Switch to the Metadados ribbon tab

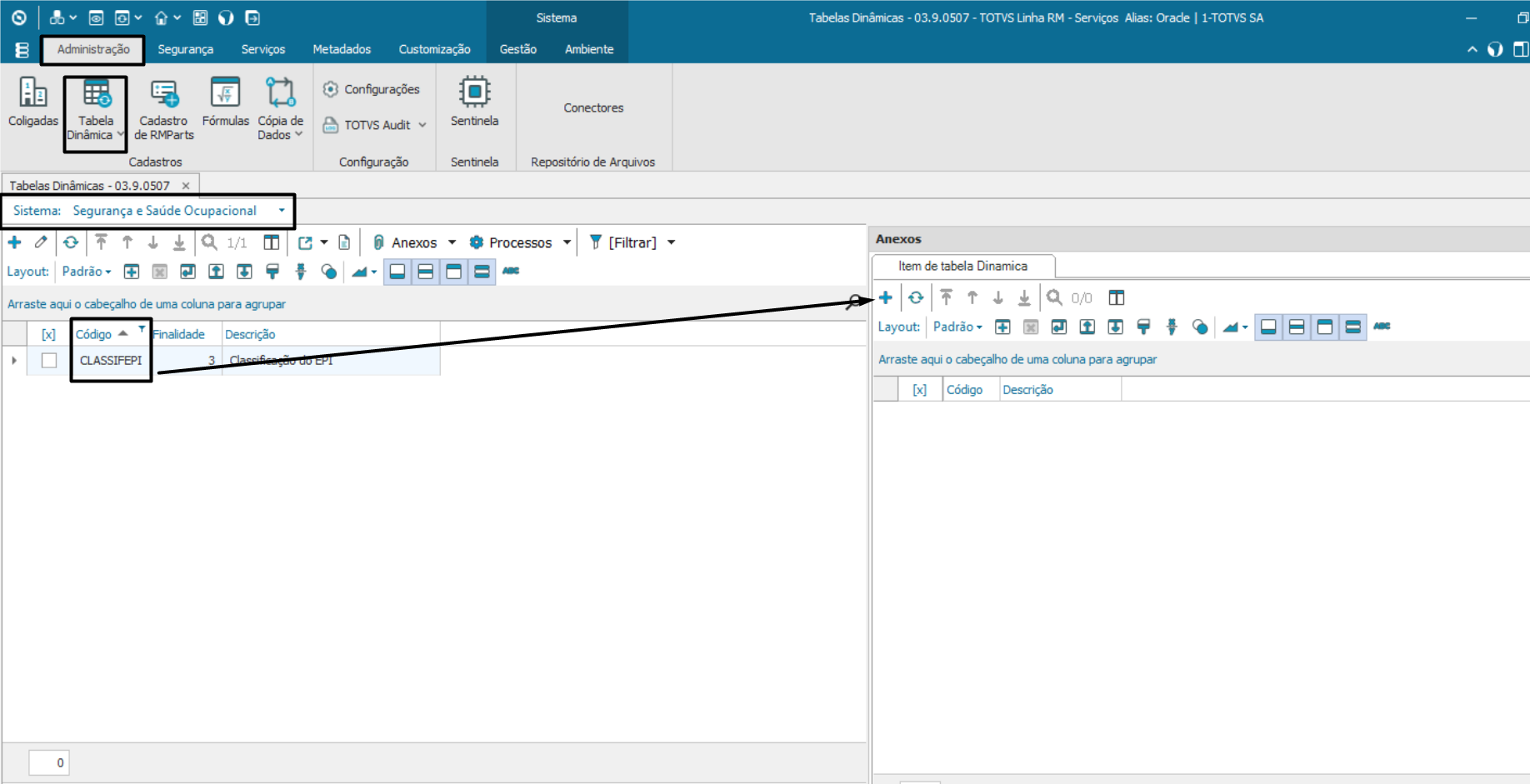[342, 49]
